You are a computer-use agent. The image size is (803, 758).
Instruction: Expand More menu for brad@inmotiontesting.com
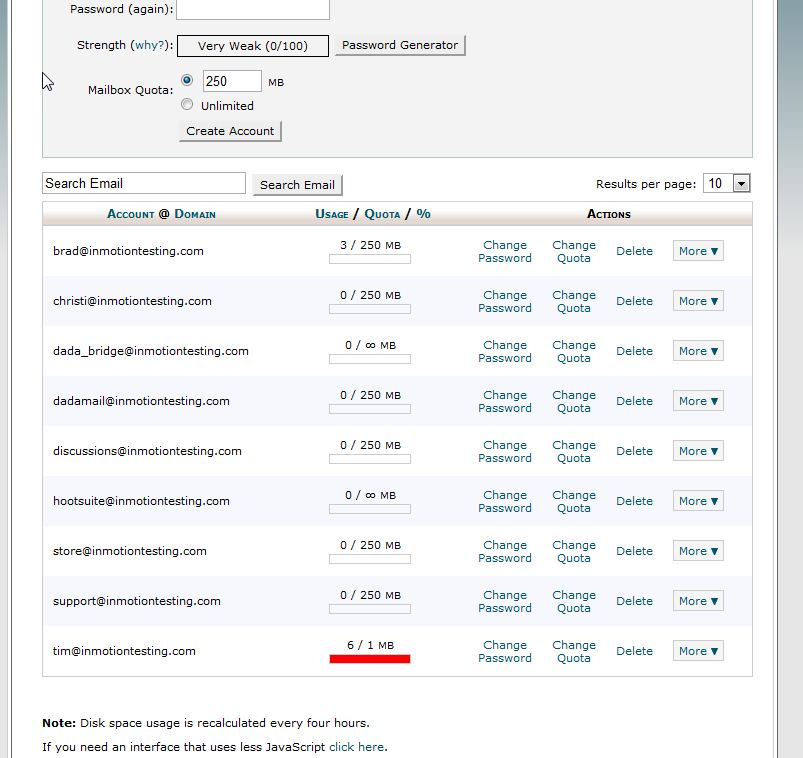point(698,251)
